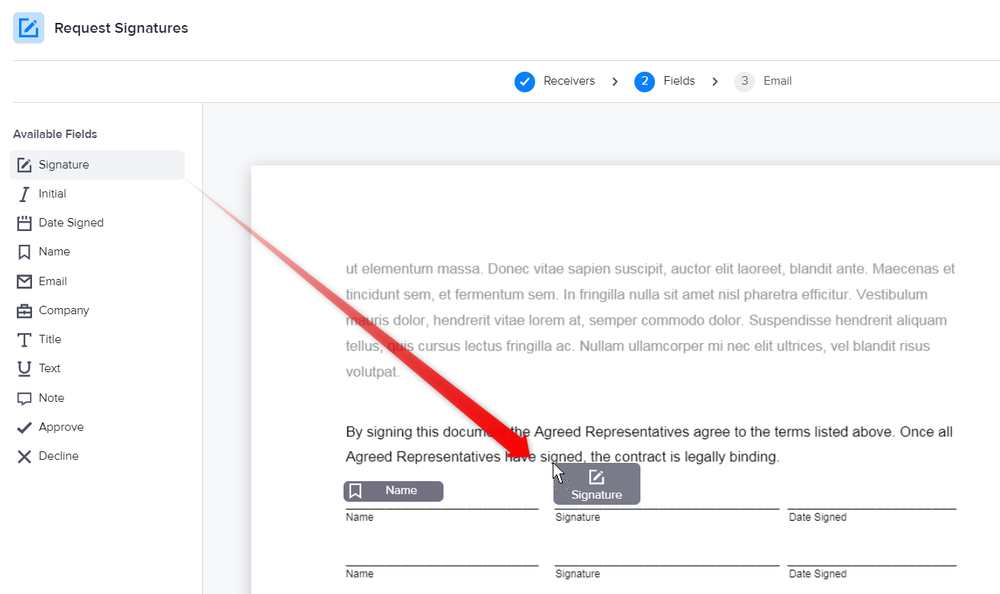The width and height of the screenshot is (1000, 594).
Task: Select the placed Signature field label on document
Action: pos(596,494)
